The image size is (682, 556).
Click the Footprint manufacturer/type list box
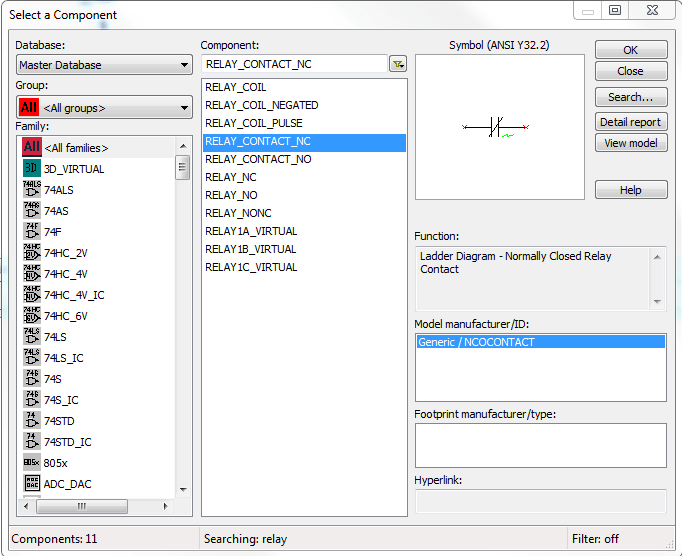tap(541, 445)
